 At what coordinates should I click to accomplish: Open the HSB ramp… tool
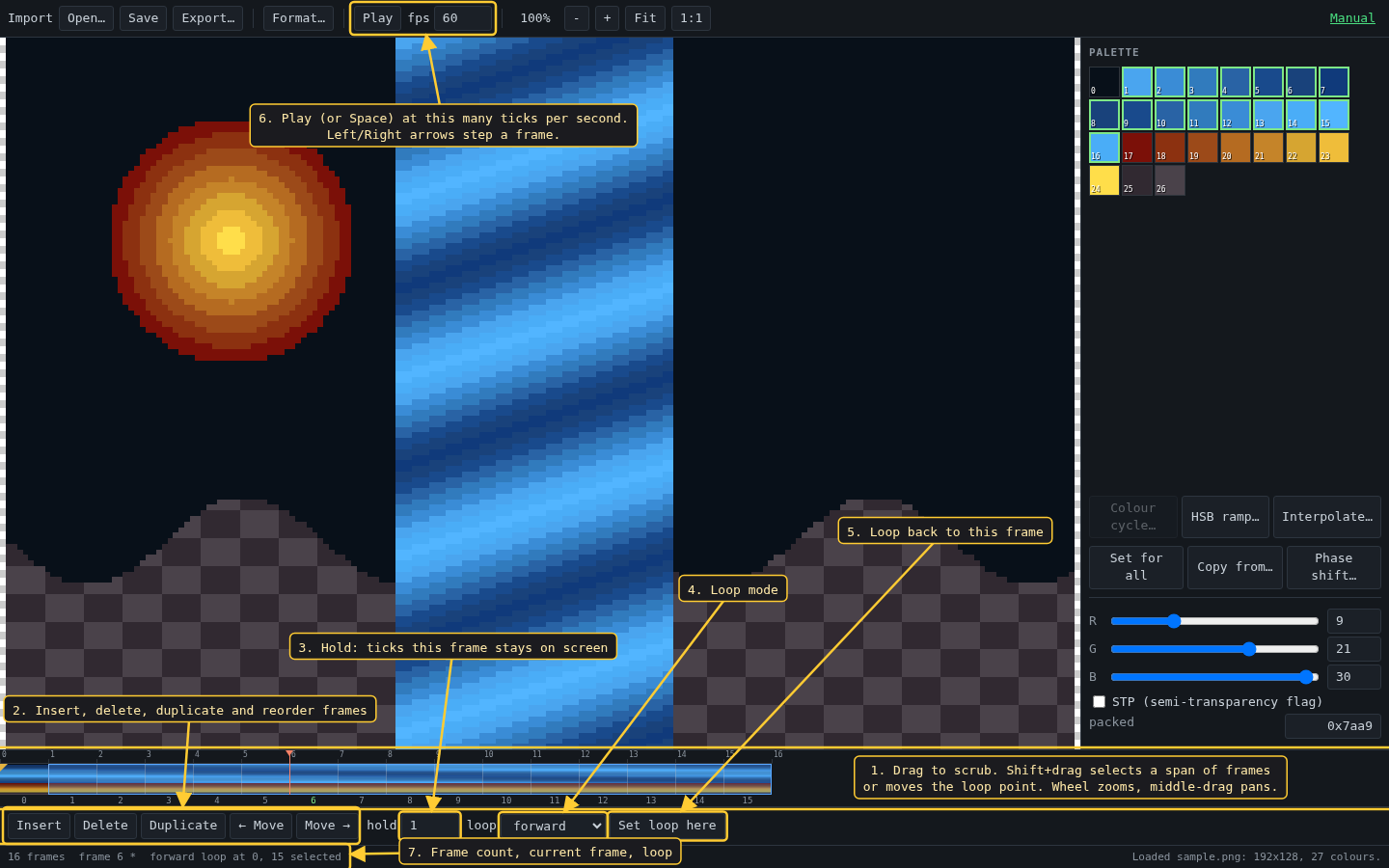(1225, 517)
